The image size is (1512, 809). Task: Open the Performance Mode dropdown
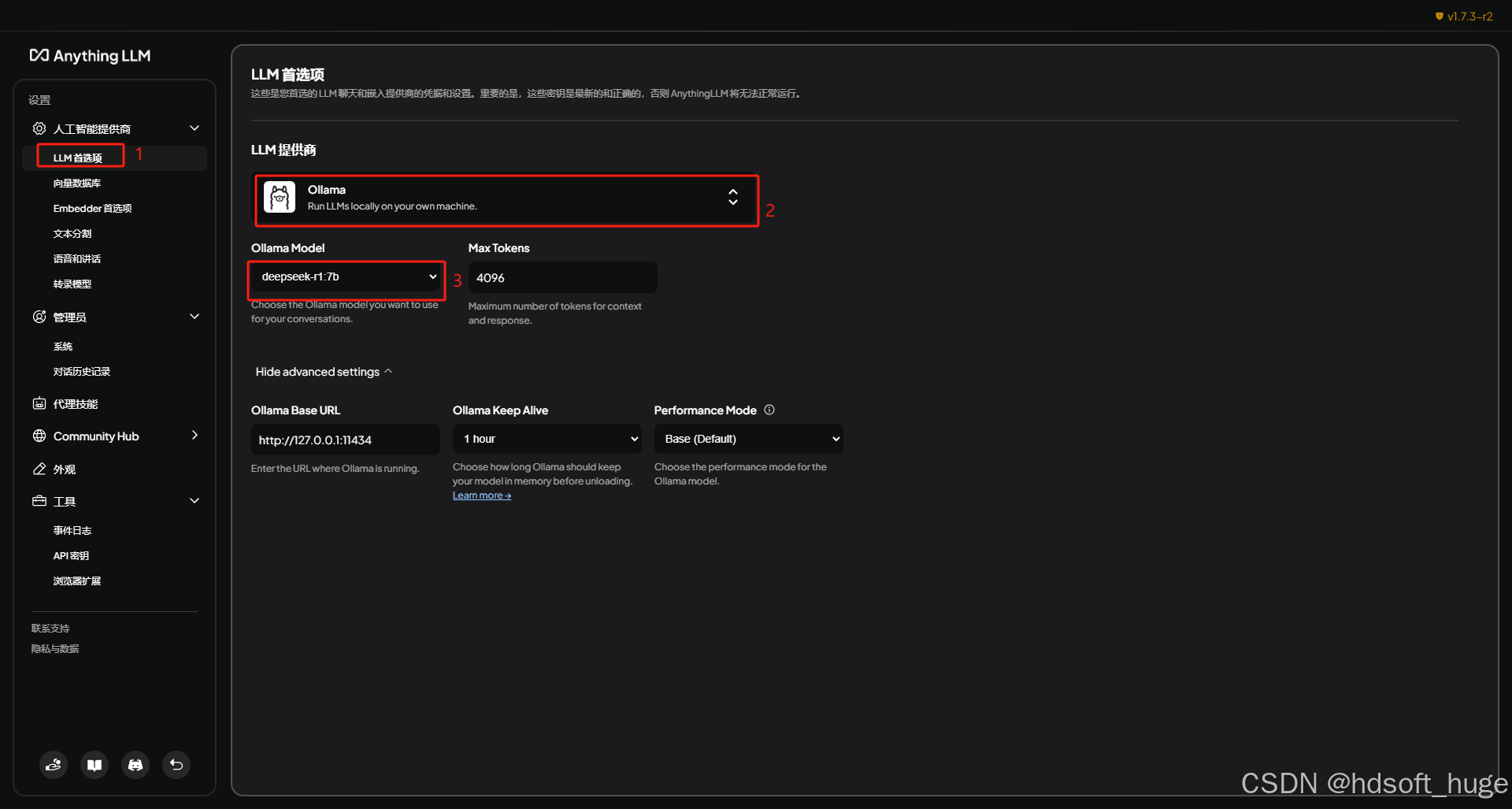749,439
